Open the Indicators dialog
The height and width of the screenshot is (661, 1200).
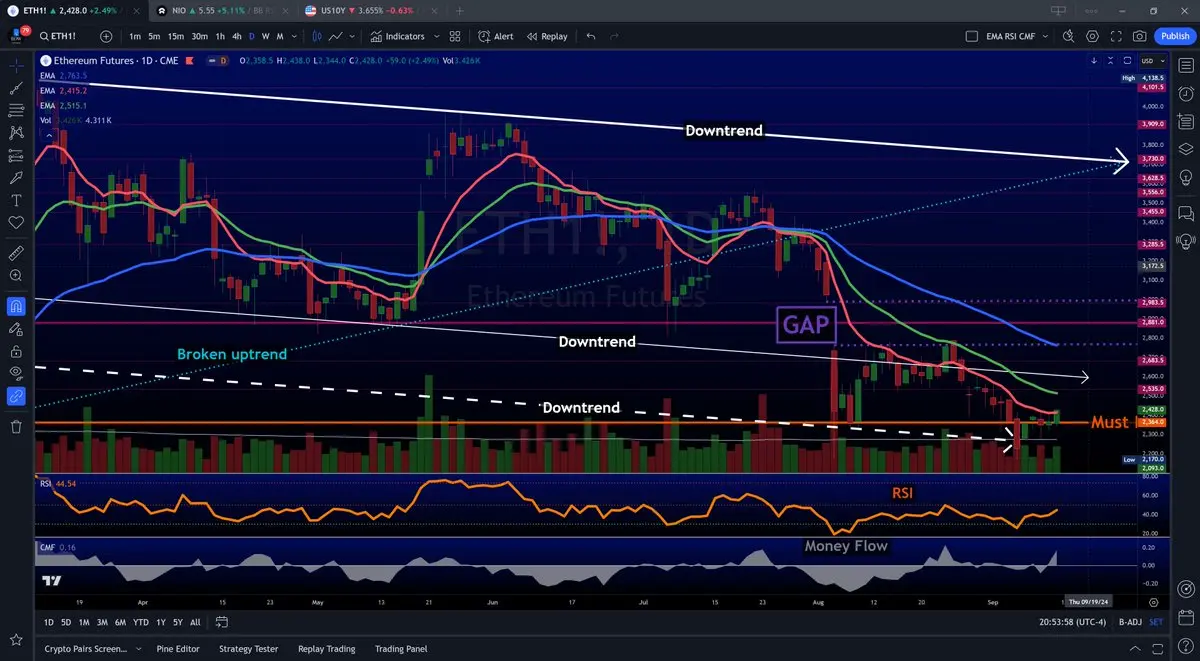pos(397,36)
